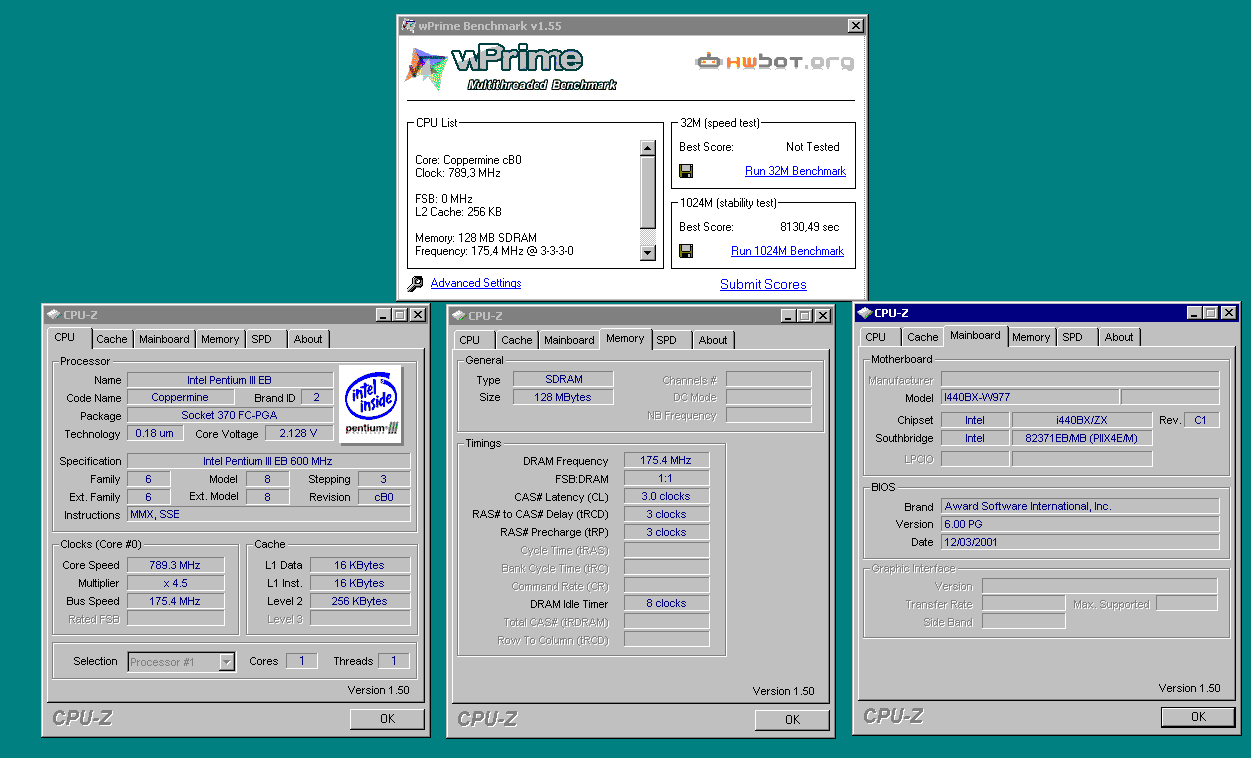Close the wPrime Benchmark window
The width and height of the screenshot is (1251, 758).
(855, 25)
